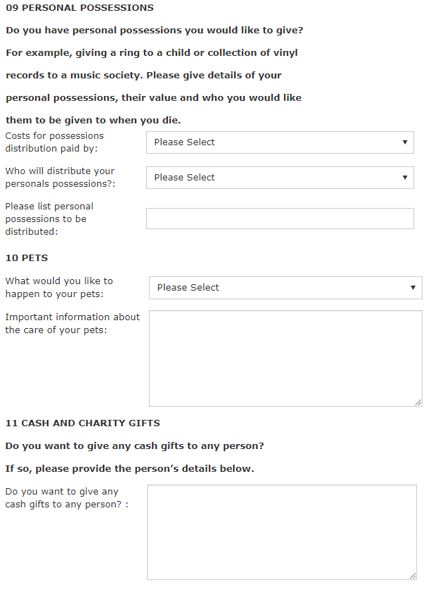The image size is (432, 596).
Task: Click resize handle of cash gifts textarea
Action: (x=413, y=576)
